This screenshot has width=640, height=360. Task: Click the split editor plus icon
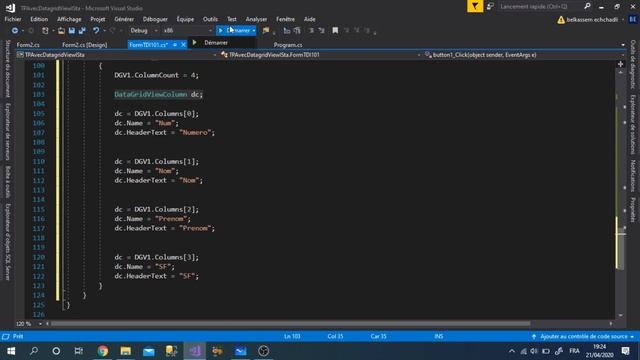[620, 64]
